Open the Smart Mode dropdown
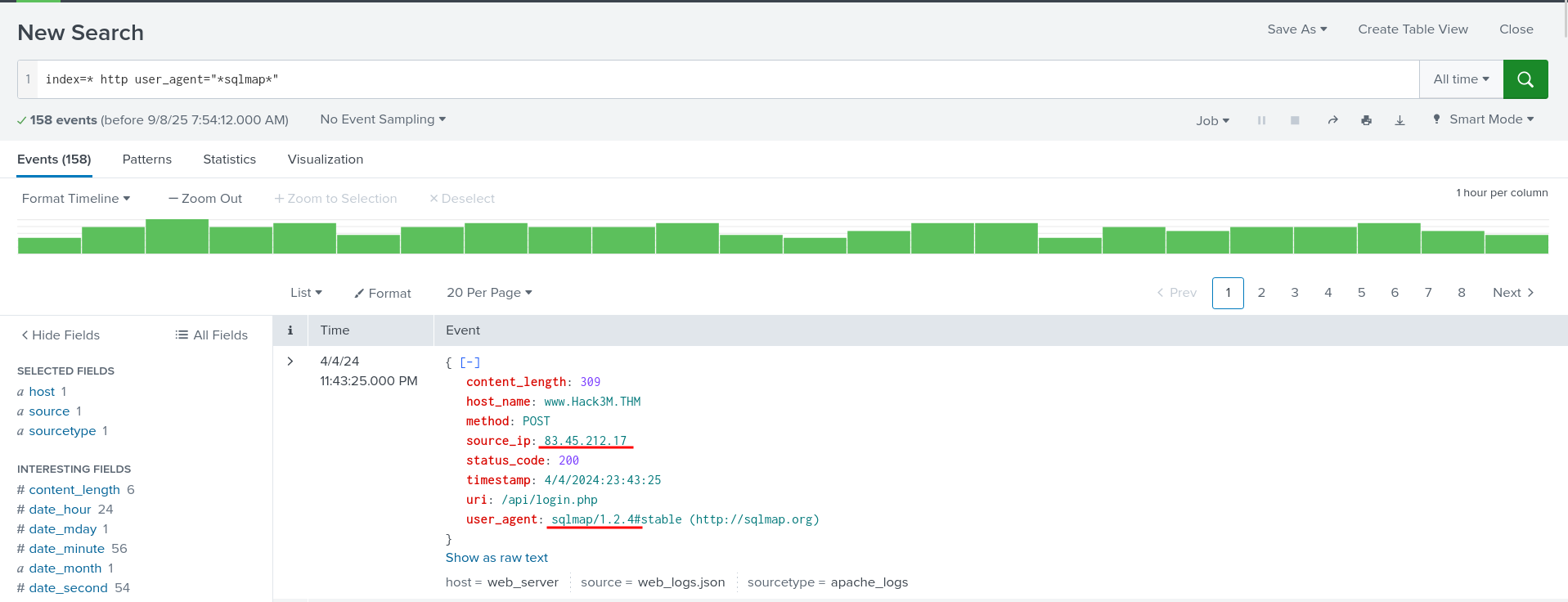Screen dimensions: 1568x602 1483,119
